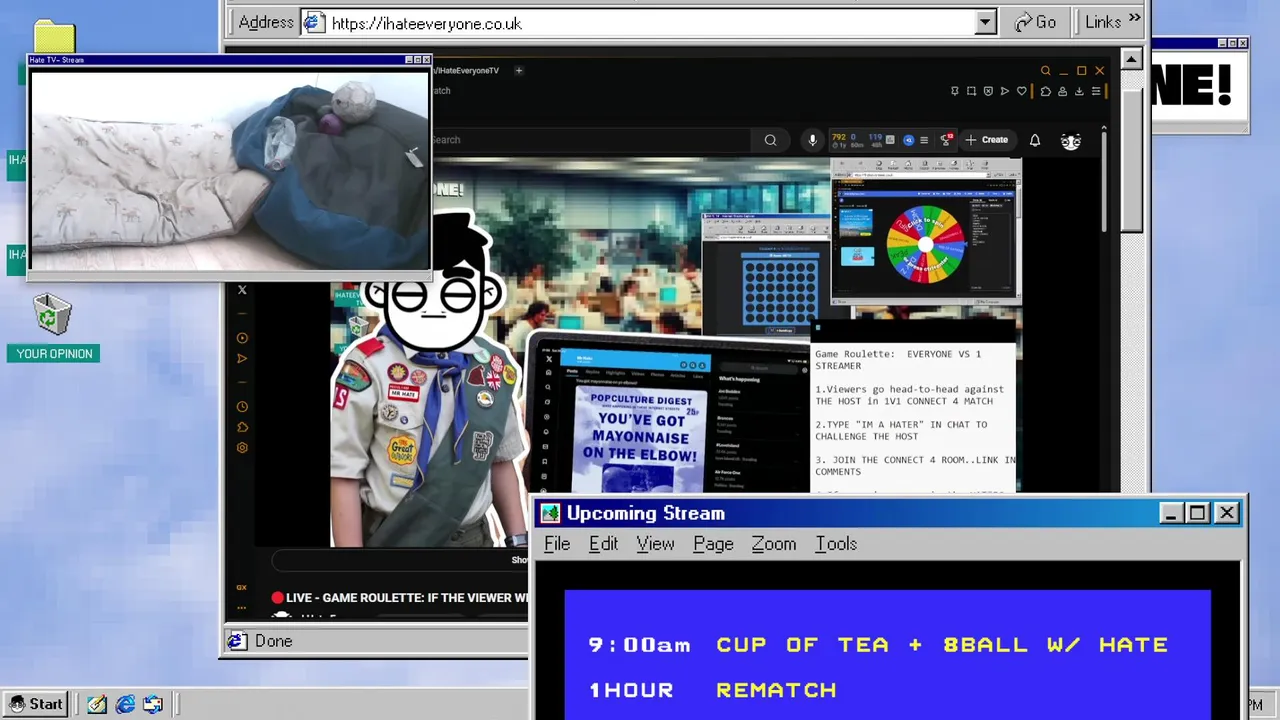Viewport: 1280px width, 720px height.
Task: Click the YouTube search input field
Action: tap(590, 140)
